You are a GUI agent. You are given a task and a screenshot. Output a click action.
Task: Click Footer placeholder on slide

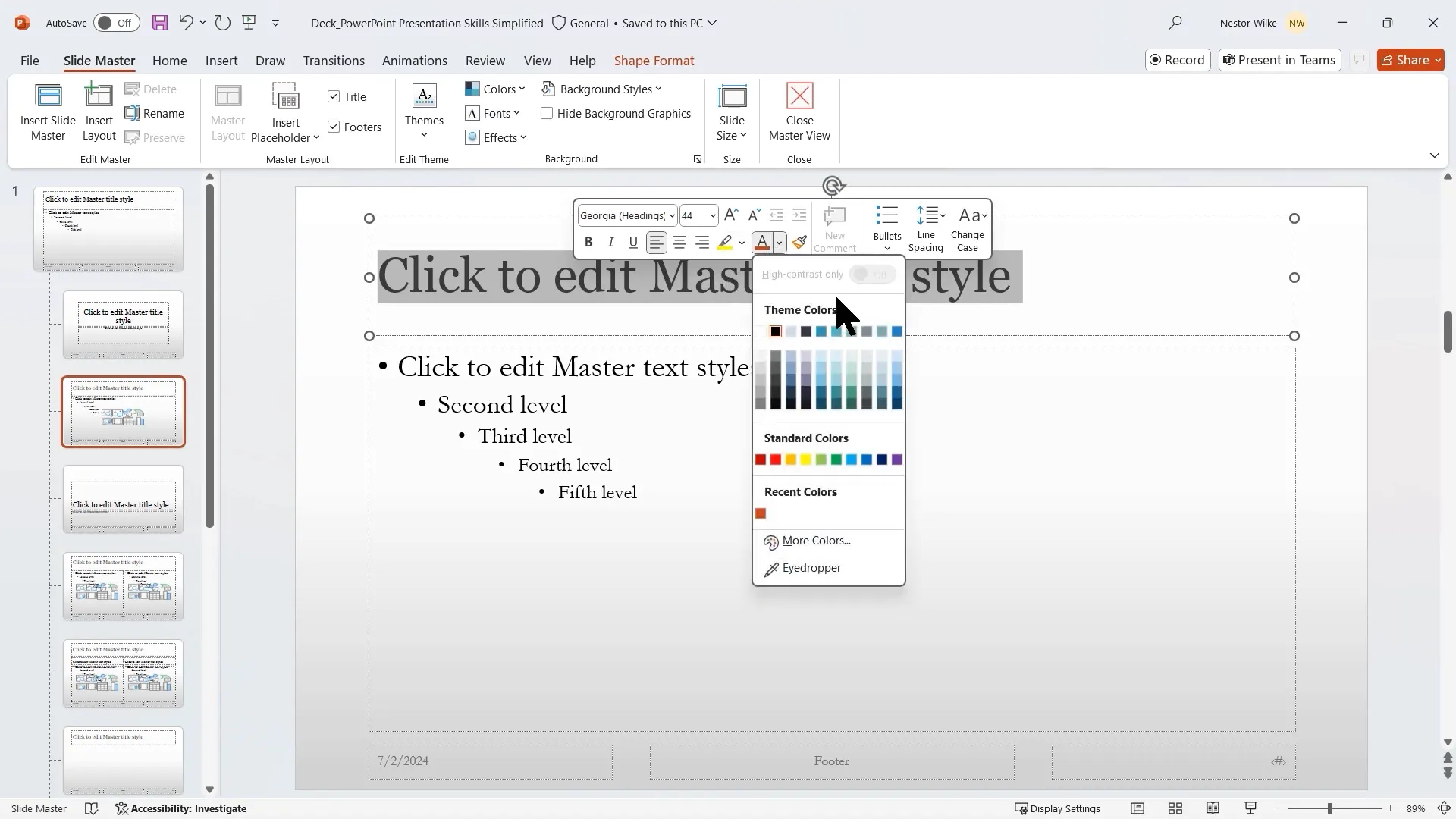(831, 761)
